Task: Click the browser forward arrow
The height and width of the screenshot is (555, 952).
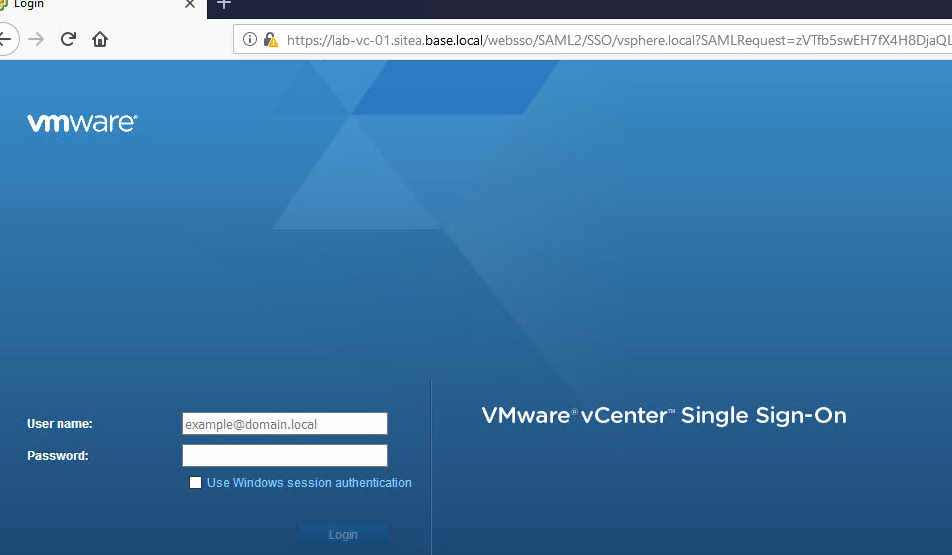Action: coord(36,40)
